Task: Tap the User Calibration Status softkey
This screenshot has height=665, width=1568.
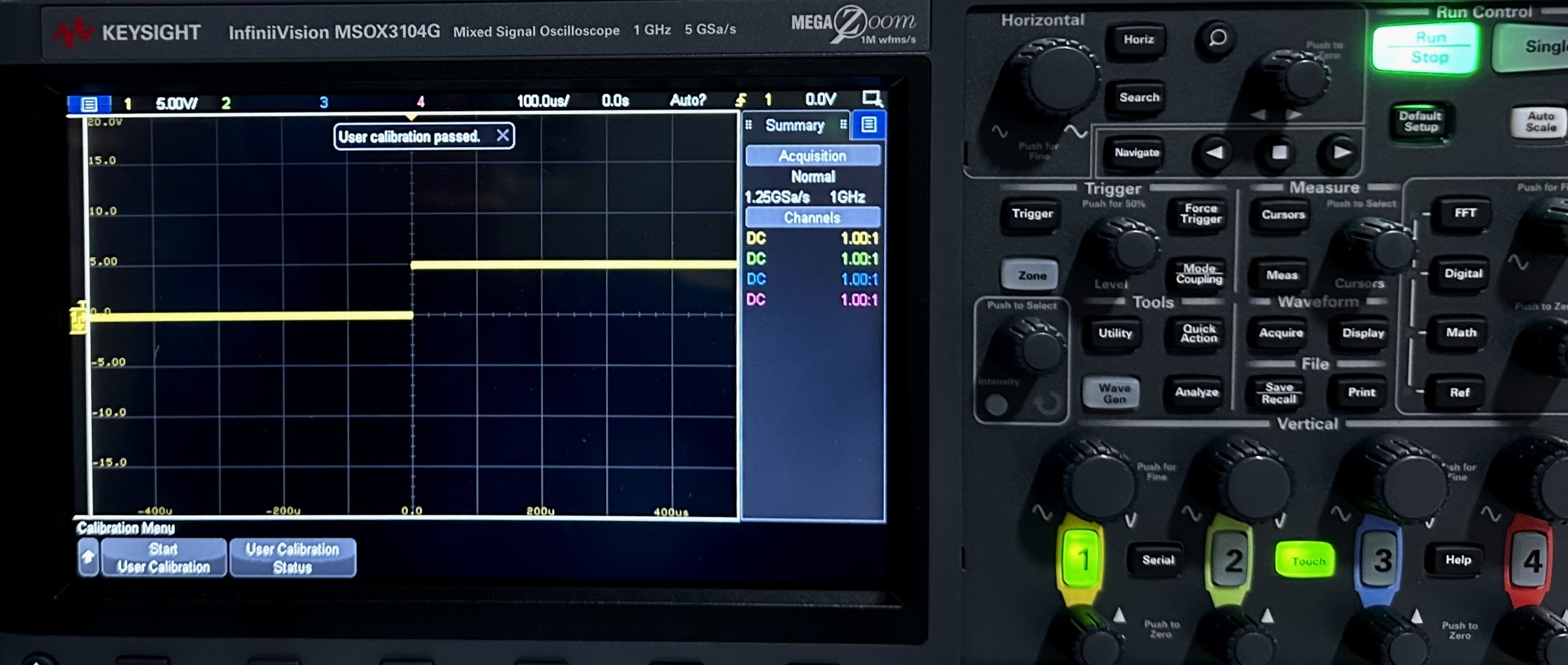Action: click(x=292, y=558)
